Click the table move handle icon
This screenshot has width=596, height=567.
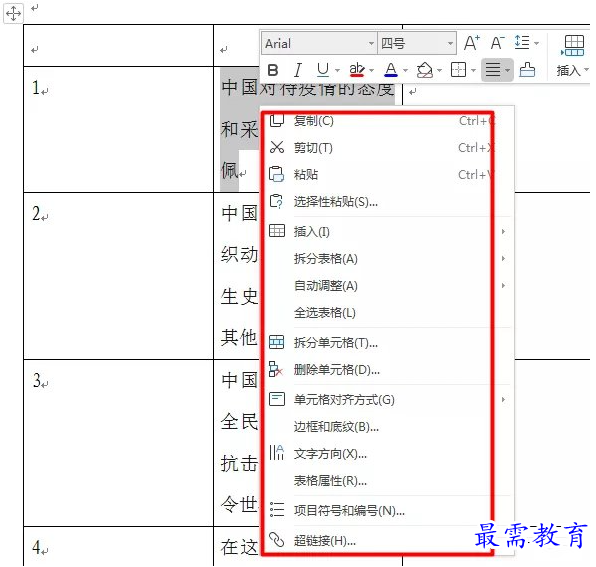point(13,14)
